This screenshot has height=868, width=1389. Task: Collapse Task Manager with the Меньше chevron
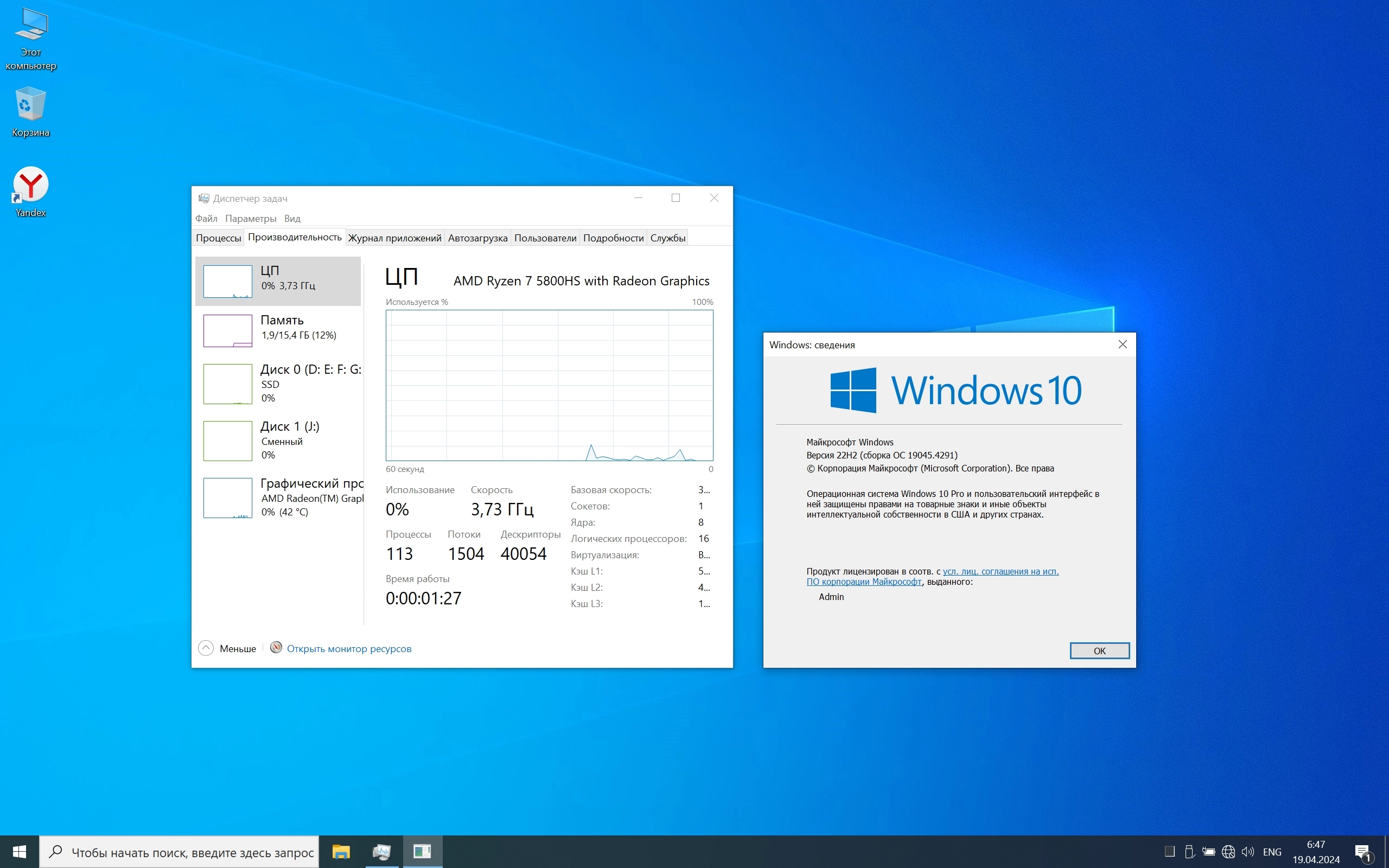coord(206,648)
